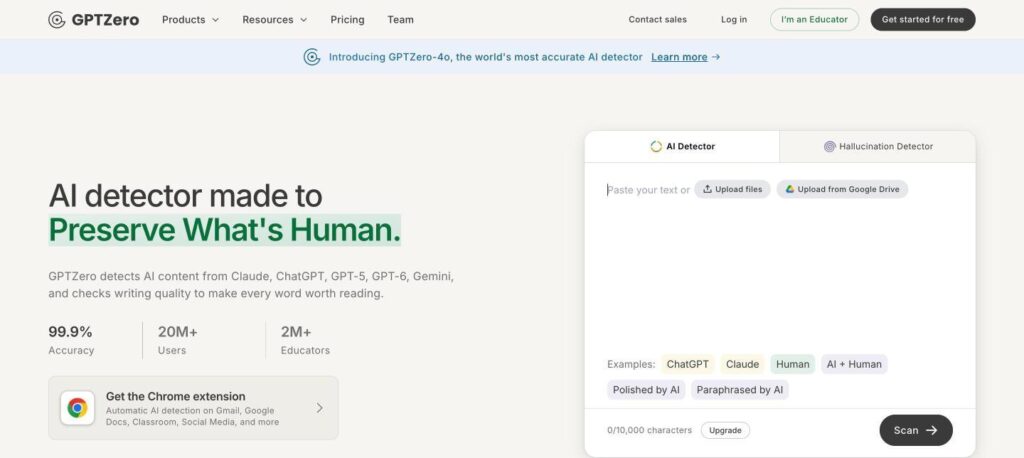Load the AI + Human example
The image size is (1024, 458).
pos(854,365)
